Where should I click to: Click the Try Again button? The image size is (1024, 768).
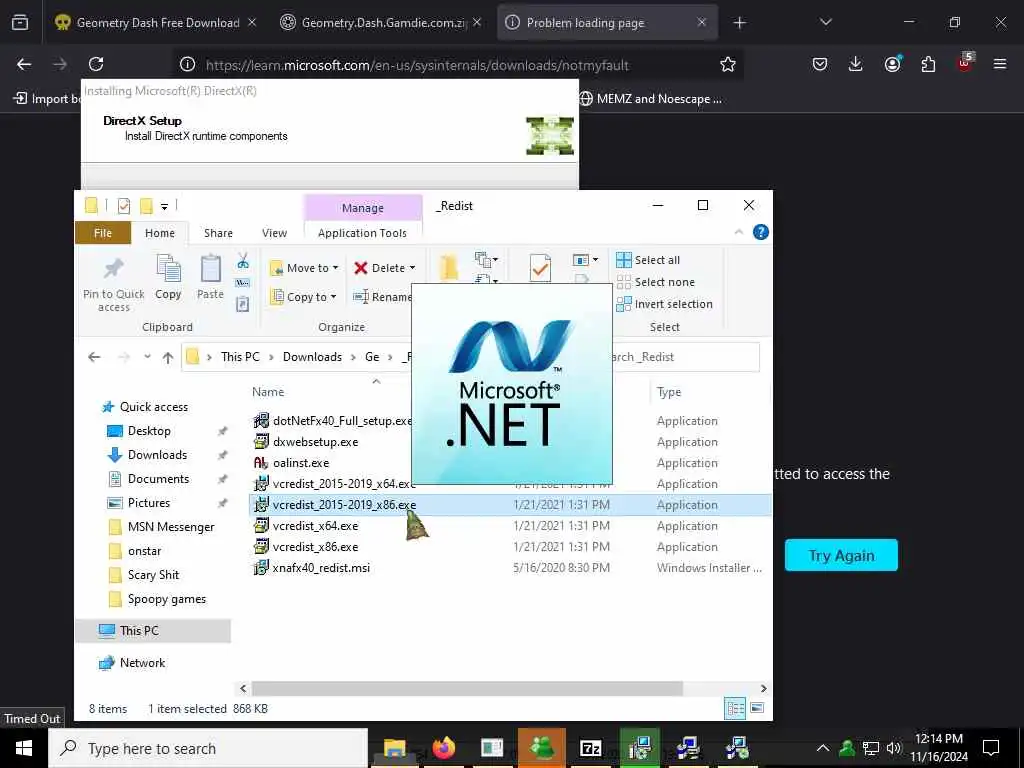point(841,555)
